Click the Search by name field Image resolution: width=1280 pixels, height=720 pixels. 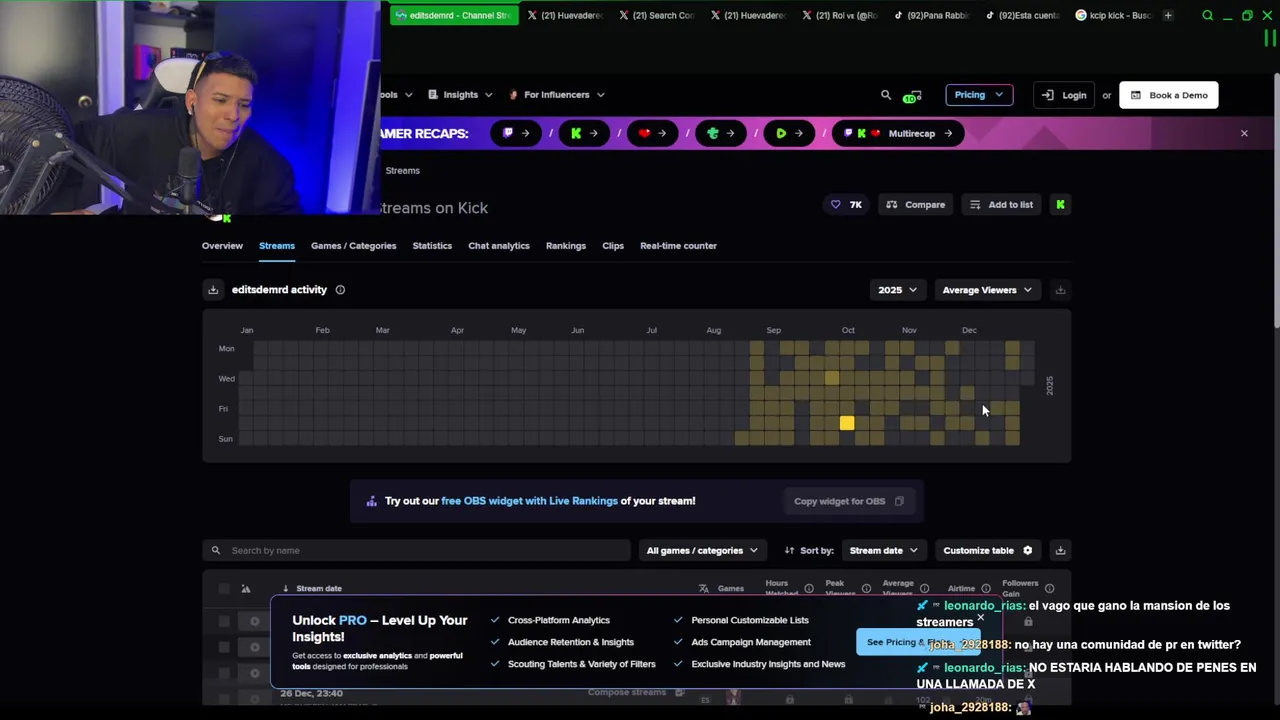[416, 550]
